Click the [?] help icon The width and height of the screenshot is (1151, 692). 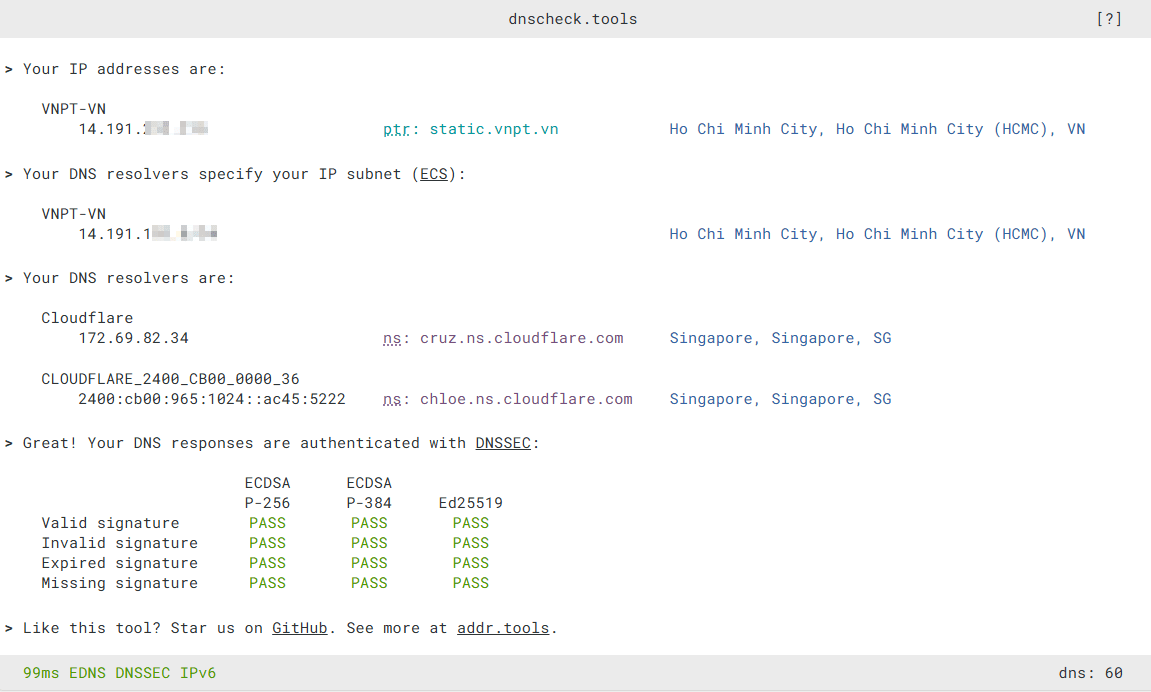click(1109, 19)
